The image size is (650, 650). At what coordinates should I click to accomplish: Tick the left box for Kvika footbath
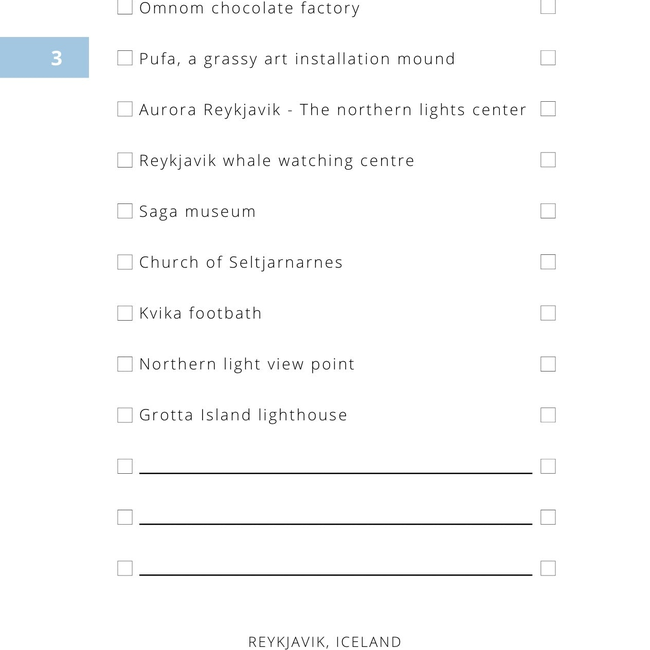pos(125,313)
